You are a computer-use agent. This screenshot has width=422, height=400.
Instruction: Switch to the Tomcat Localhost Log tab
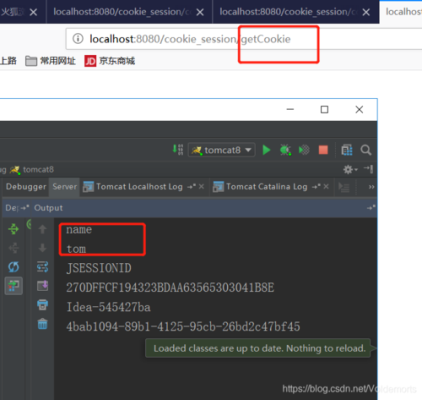click(x=139, y=187)
